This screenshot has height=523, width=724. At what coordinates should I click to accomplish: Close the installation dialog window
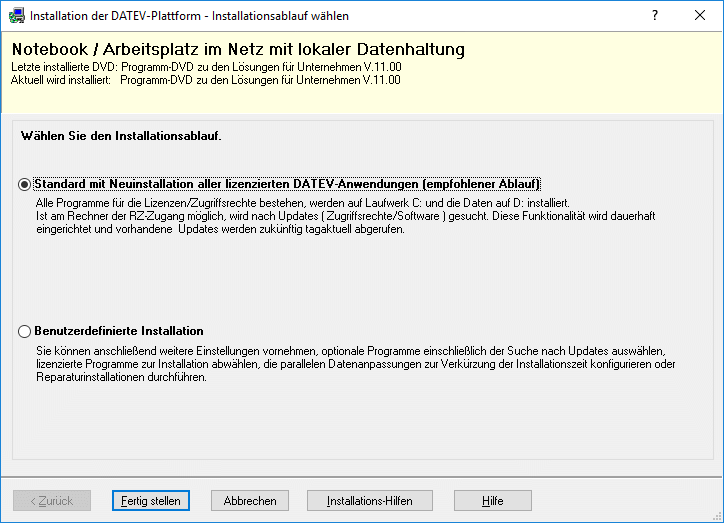[x=700, y=15]
